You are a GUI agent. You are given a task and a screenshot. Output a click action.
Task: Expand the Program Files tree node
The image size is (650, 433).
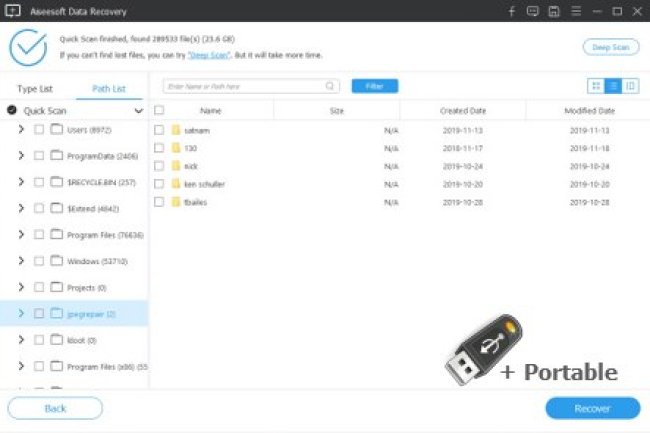pyautogui.click(x=21, y=233)
